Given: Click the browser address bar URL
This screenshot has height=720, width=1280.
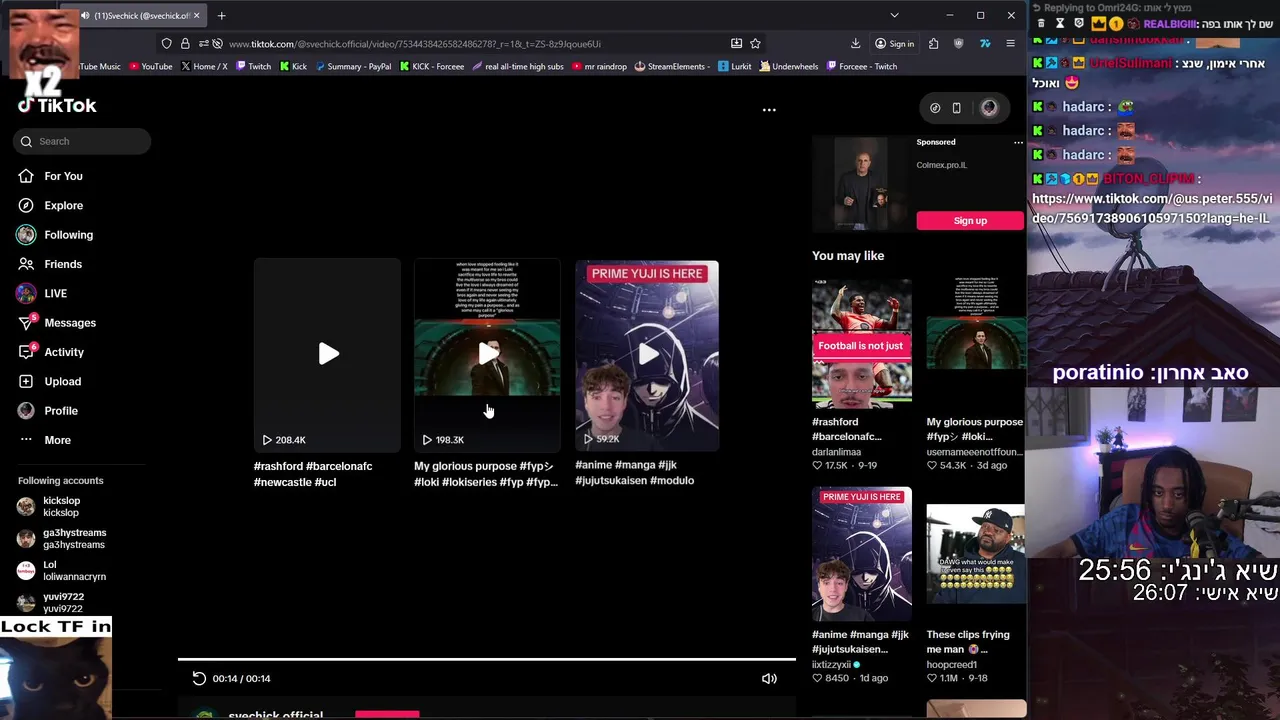Looking at the screenshot, I should (415, 44).
